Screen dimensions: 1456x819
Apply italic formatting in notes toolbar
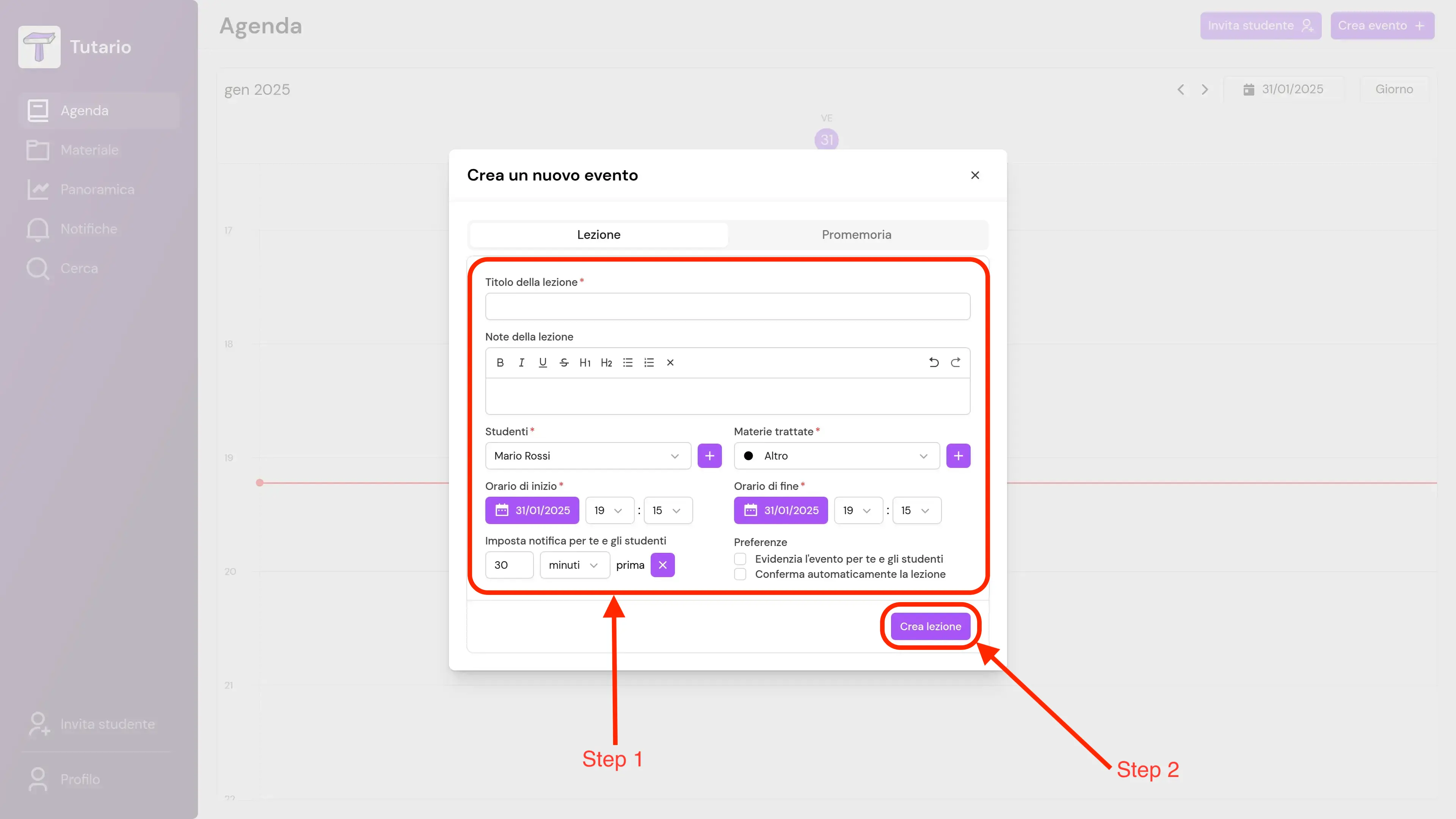coord(521,363)
